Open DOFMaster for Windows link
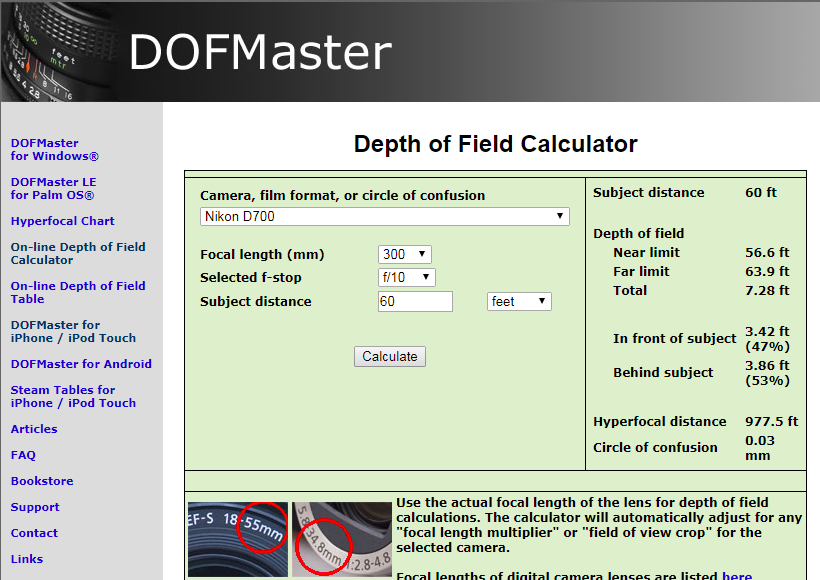Viewport: 820px width, 580px height. (55, 150)
